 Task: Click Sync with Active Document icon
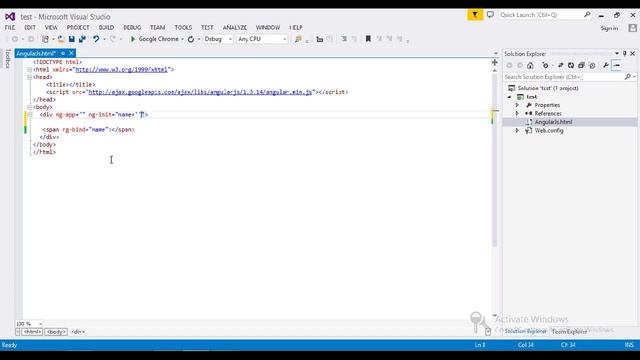560,65
